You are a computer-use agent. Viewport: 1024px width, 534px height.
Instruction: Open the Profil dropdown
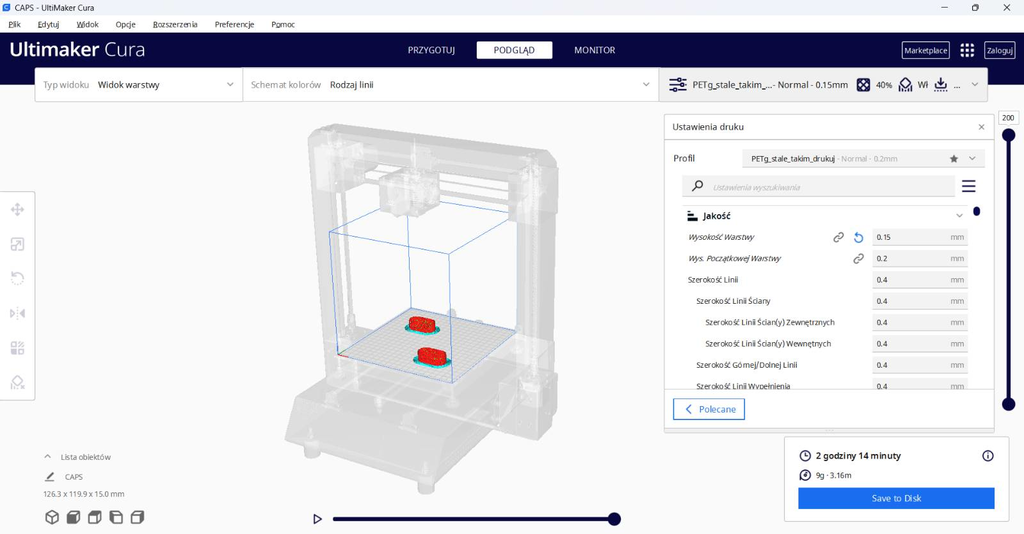tap(863, 159)
